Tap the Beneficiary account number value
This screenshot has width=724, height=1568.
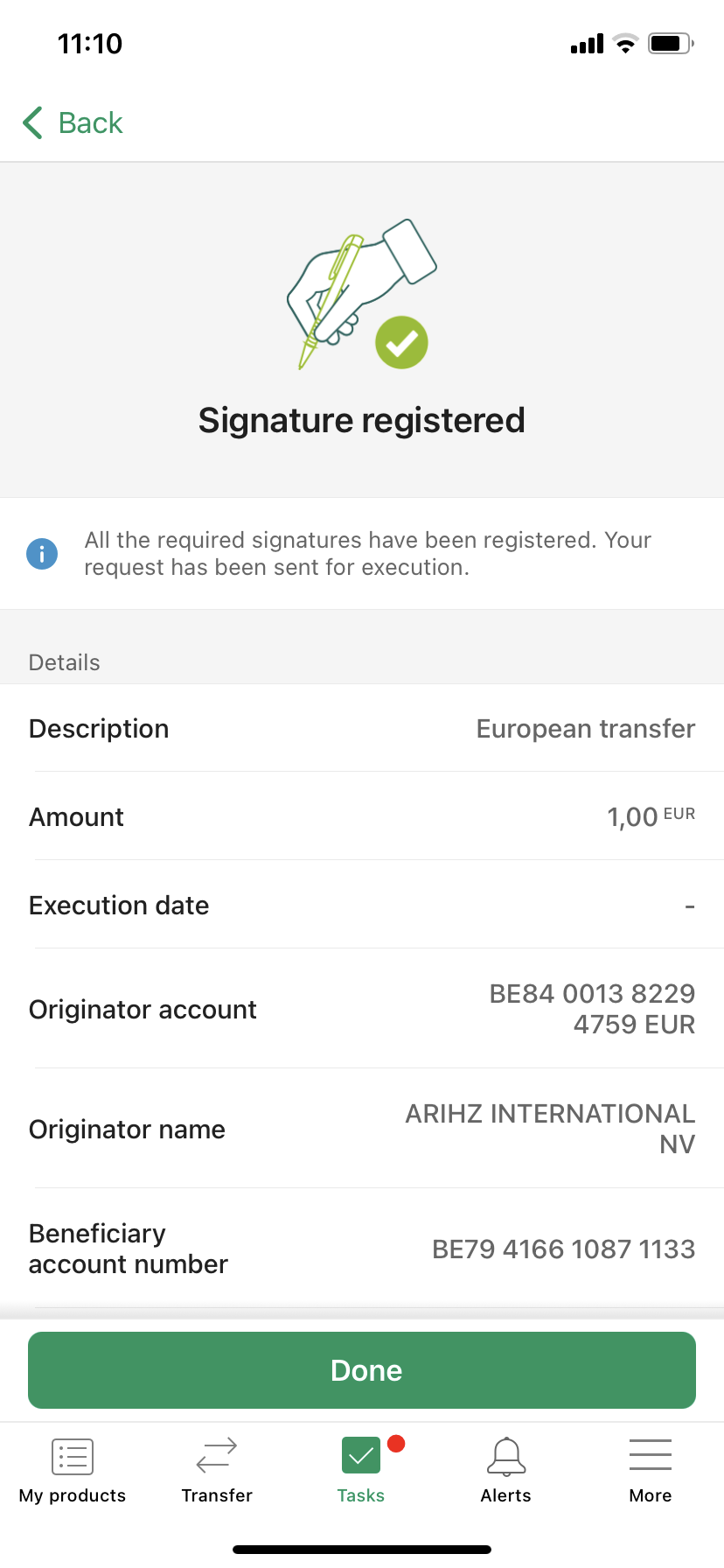click(564, 1249)
